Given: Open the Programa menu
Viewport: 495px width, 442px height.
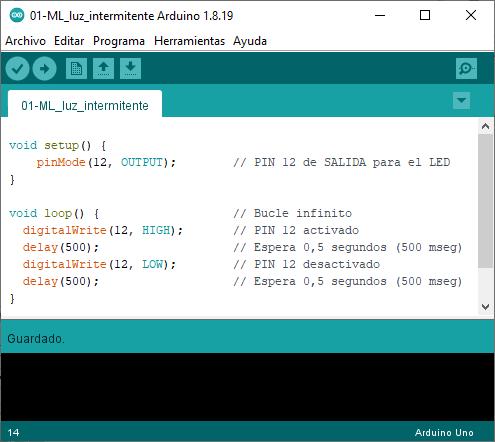Looking at the screenshot, I should point(119,41).
